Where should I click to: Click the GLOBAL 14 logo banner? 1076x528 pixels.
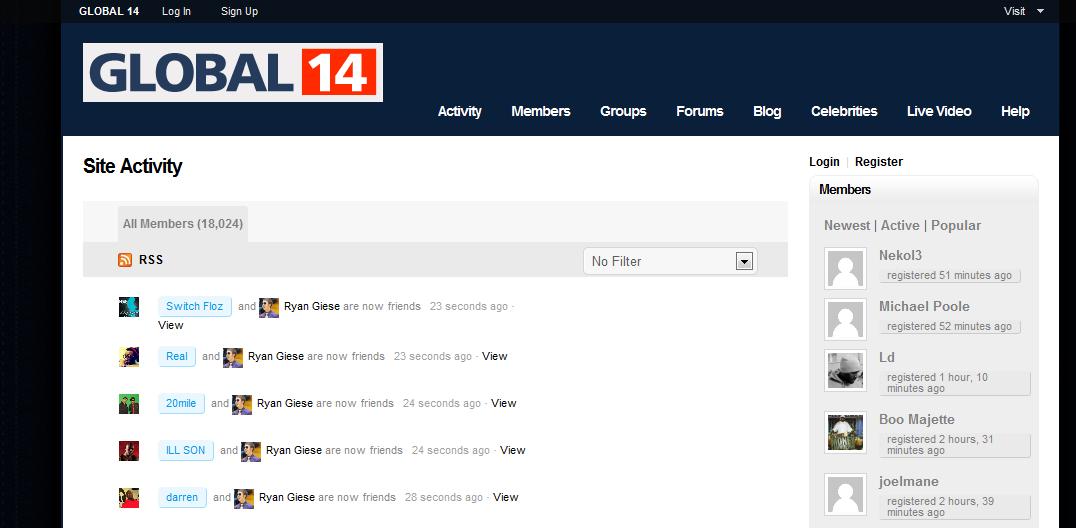pos(233,73)
